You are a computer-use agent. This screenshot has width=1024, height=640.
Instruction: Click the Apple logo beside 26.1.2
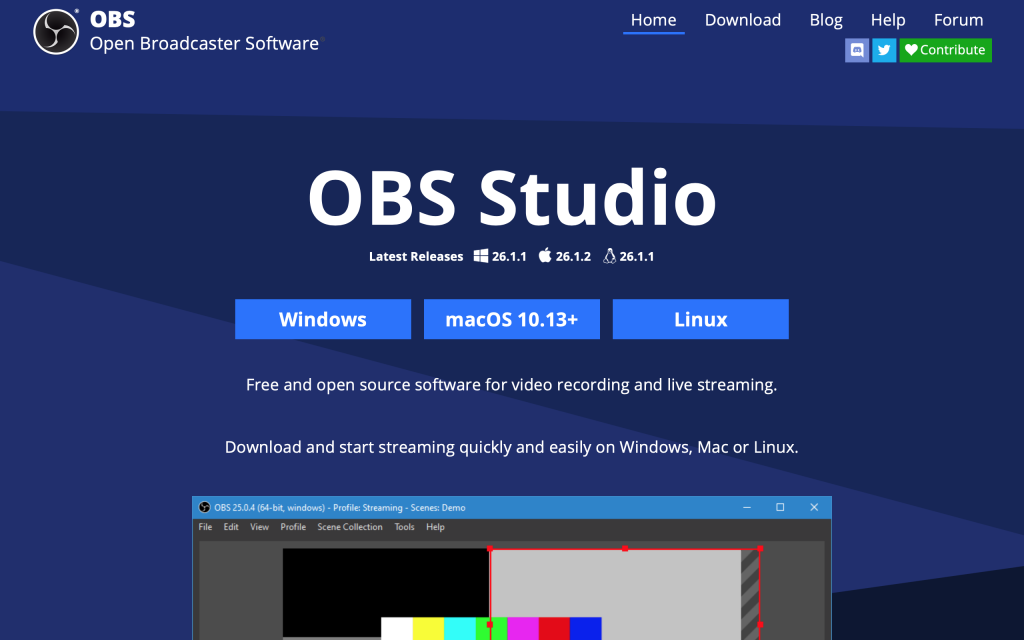(543, 255)
